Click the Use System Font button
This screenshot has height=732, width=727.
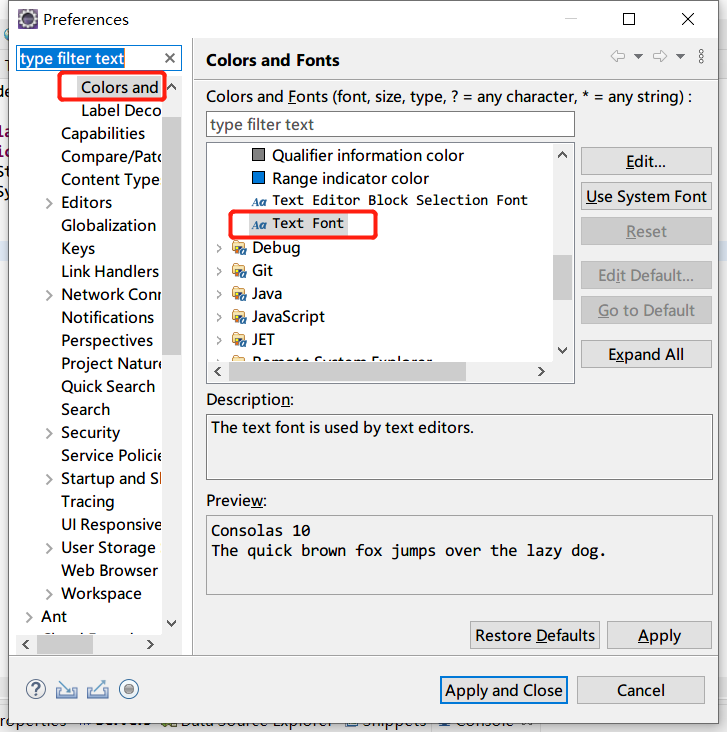[x=646, y=196]
